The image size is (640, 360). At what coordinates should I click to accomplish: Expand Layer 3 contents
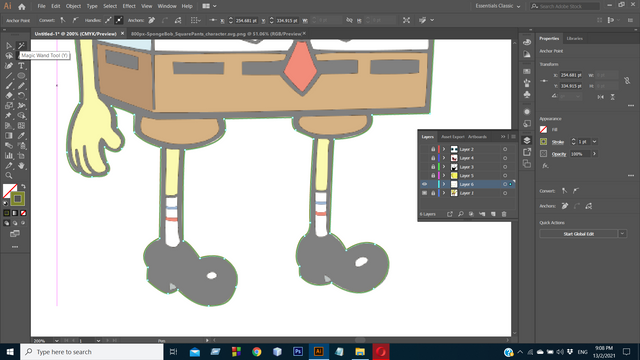point(444,167)
